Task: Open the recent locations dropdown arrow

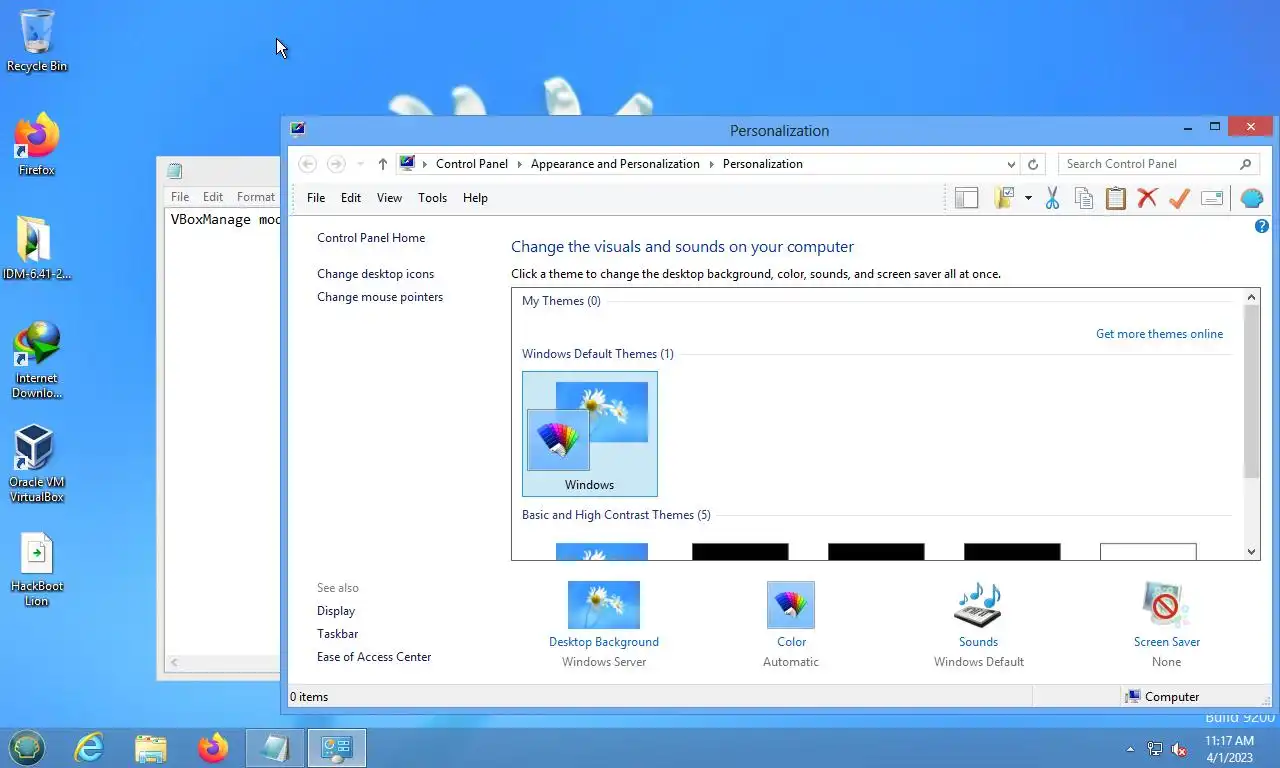Action: [360, 164]
